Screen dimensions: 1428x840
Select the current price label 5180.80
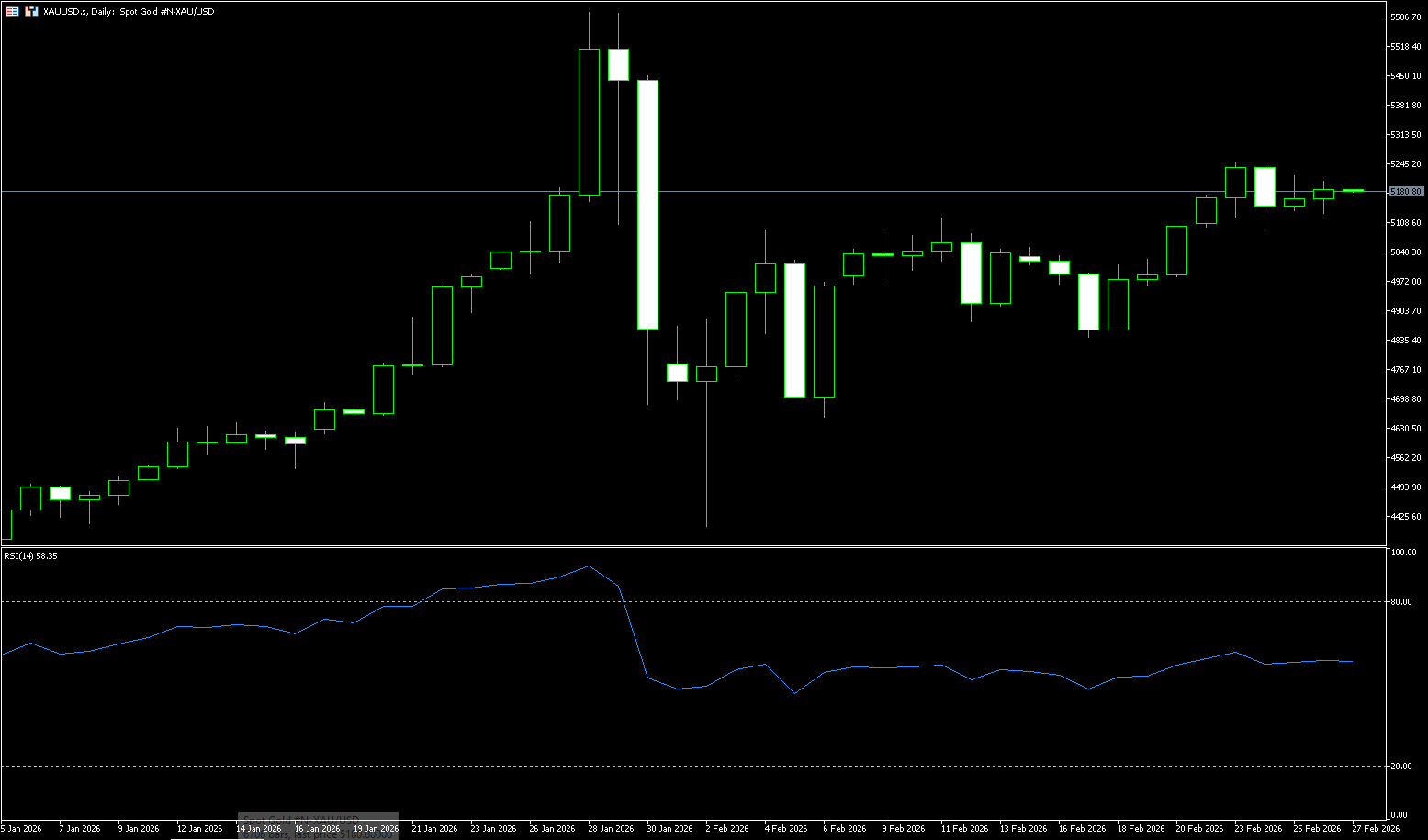(1405, 192)
